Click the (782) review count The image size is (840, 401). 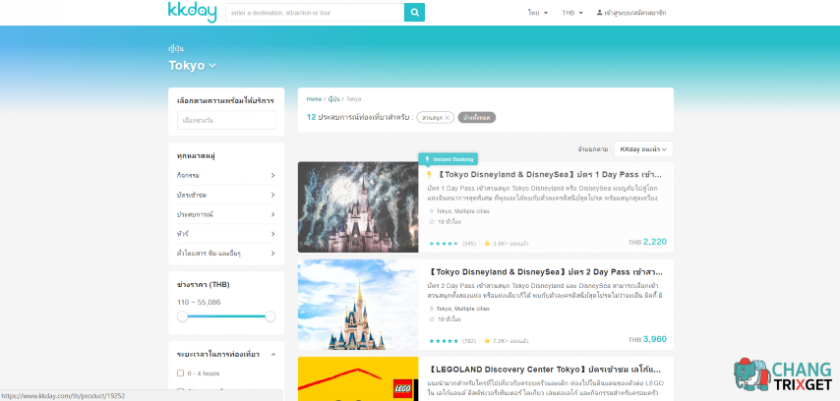coord(469,341)
